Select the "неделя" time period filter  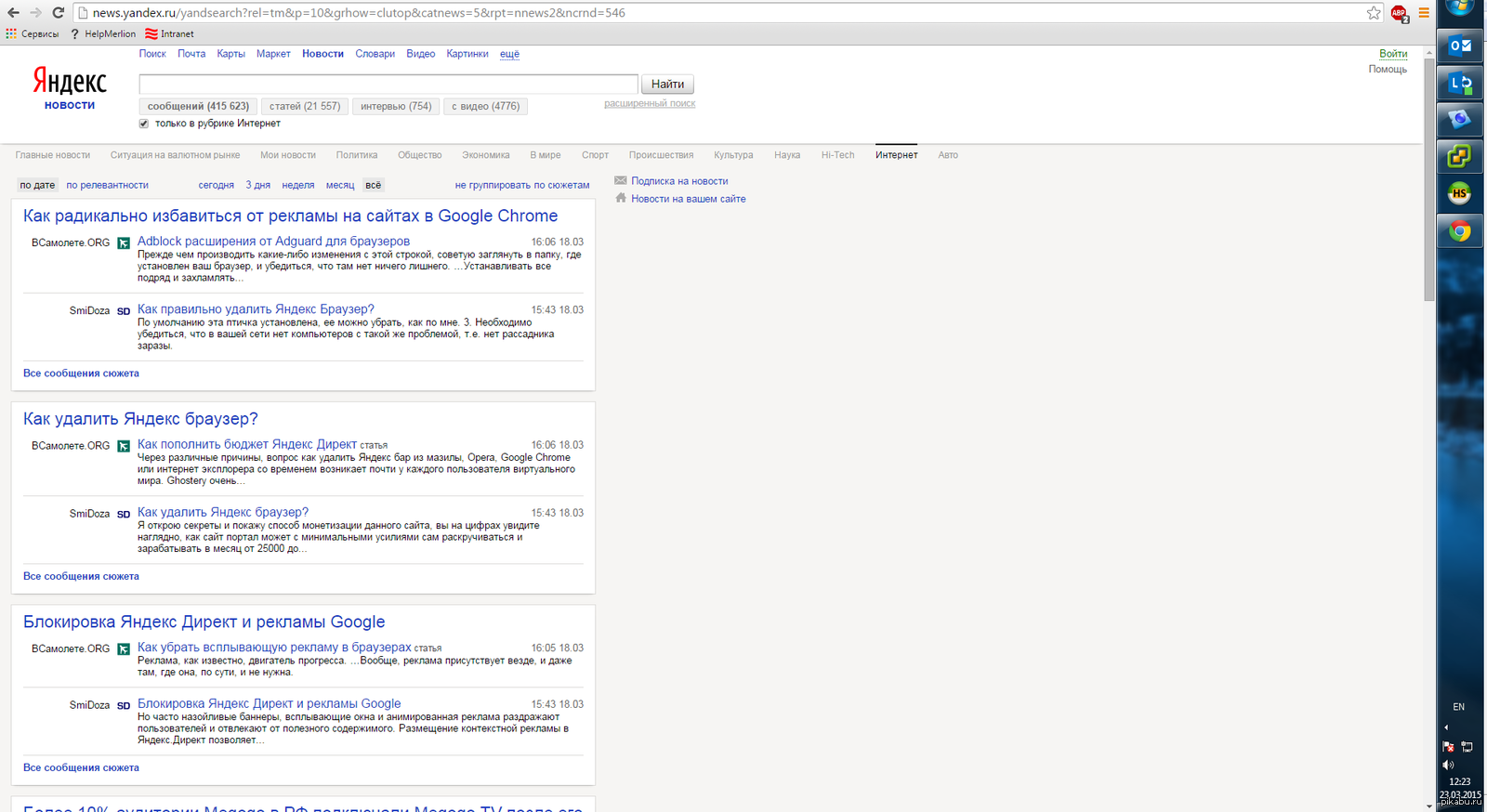[x=297, y=185]
